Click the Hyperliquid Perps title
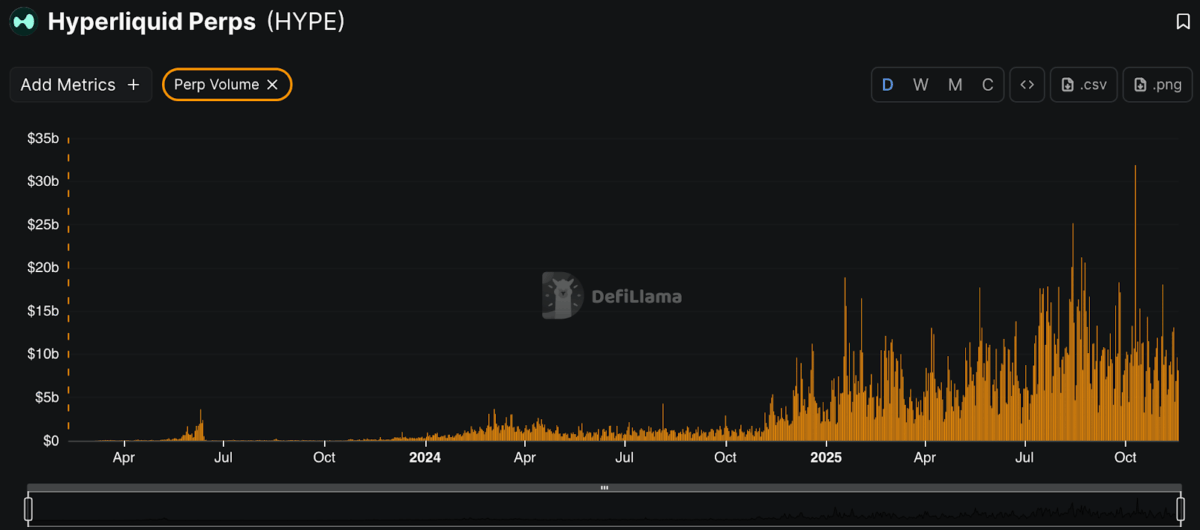Screen dimensions: 1200x530 pos(151,22)
